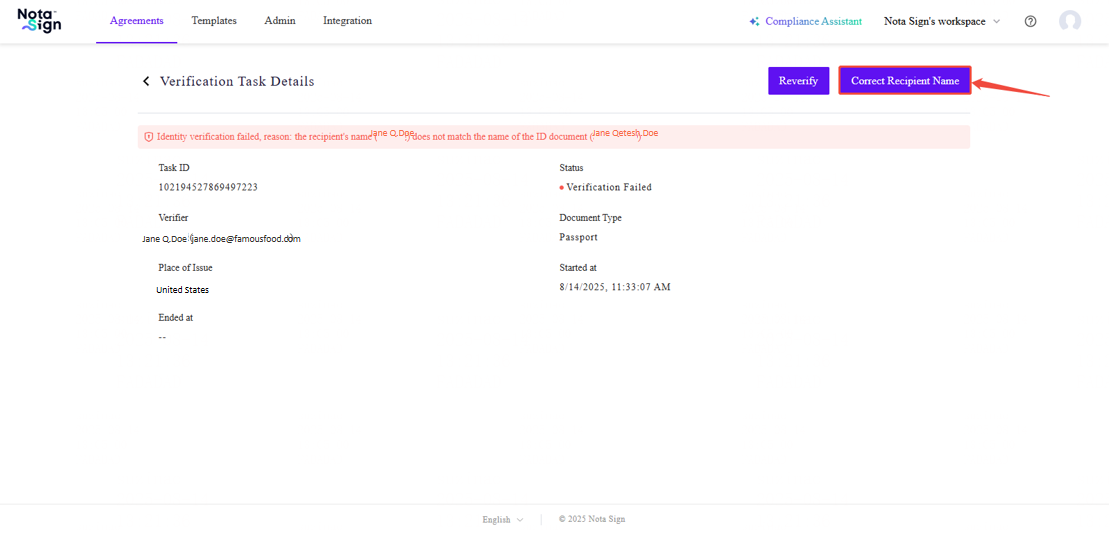Click the © 2025 Nota Sign footer text
1109x535 pixels.
592,520
